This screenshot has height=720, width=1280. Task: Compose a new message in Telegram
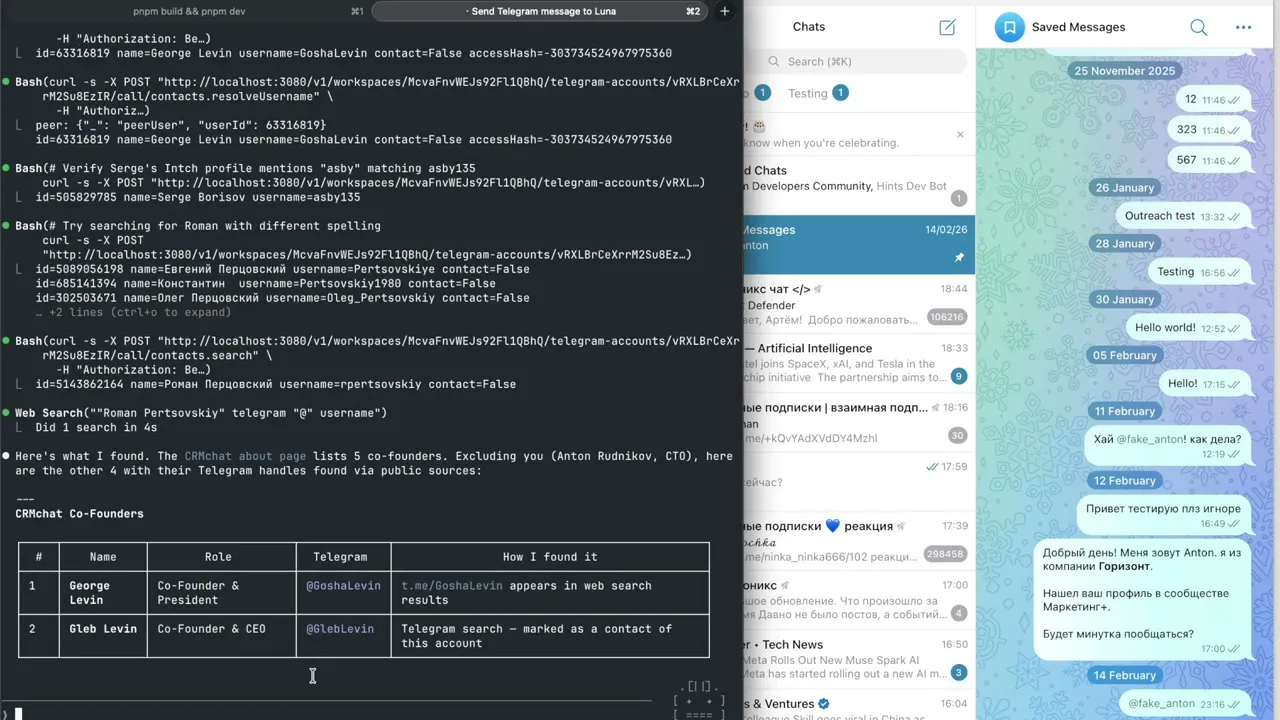tap(947, 27)
